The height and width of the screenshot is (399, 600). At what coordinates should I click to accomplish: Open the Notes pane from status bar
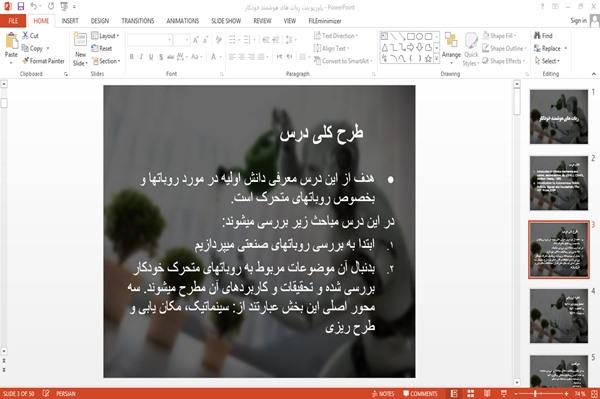tap(383, 394)
